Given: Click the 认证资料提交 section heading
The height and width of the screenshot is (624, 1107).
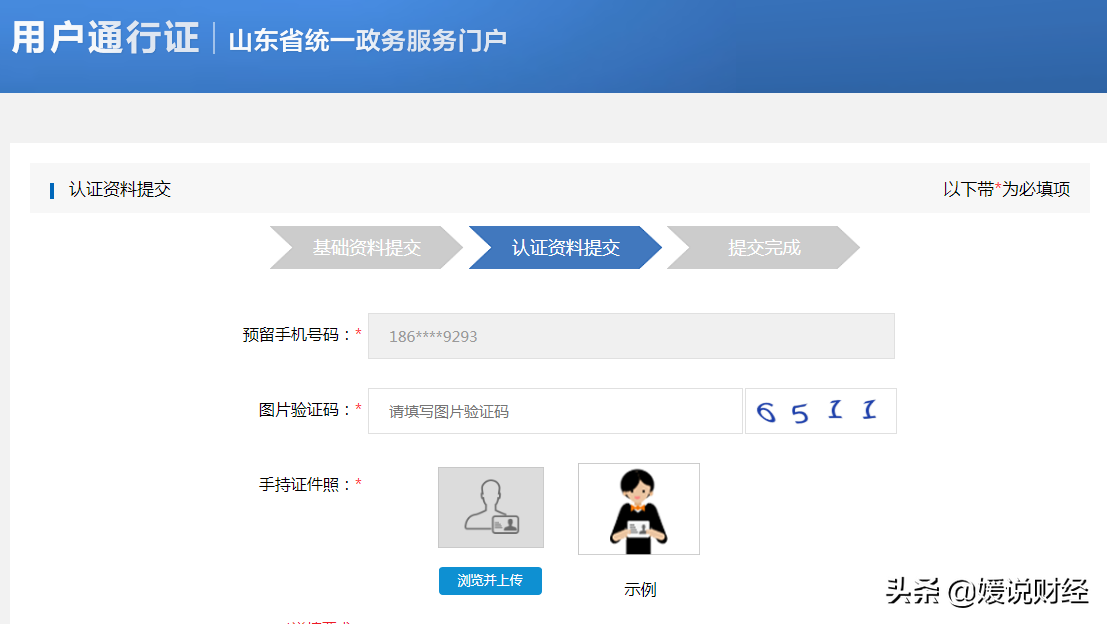Looking at the screenshot, I should coord(119,189).
